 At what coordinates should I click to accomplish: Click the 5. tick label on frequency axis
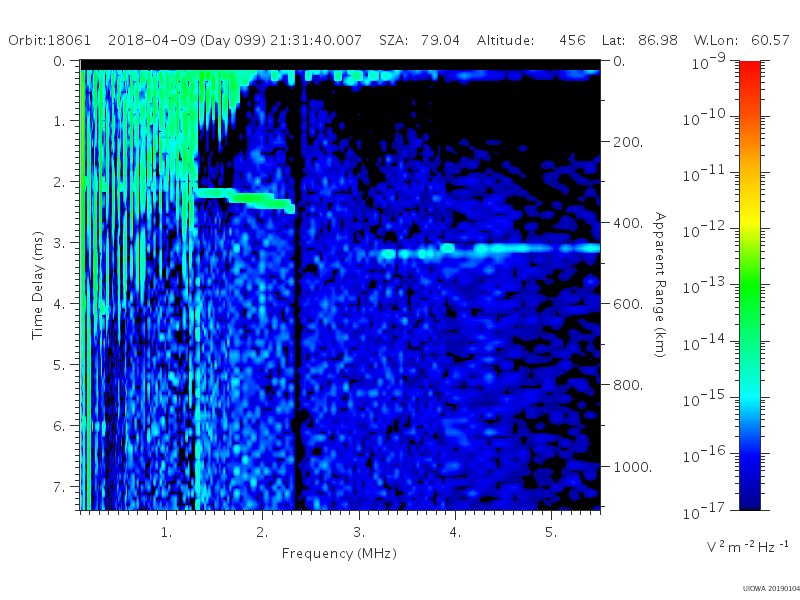[x=551, y=533]
